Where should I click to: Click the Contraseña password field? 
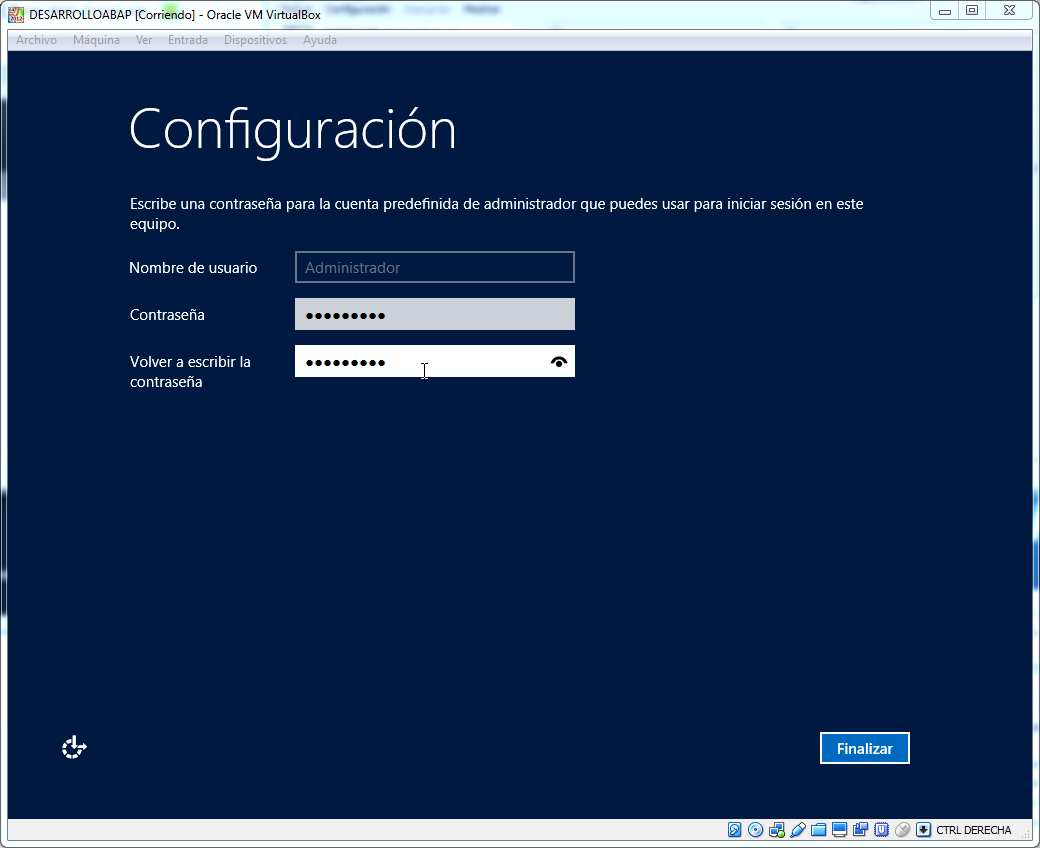click(x=434, y=314)
